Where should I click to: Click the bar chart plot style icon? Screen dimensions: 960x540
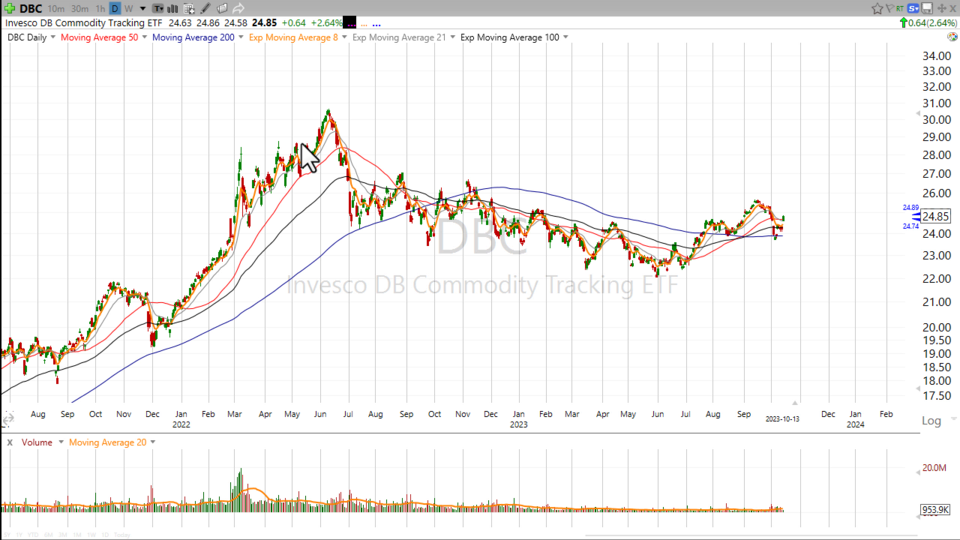[x=173, y=9]
